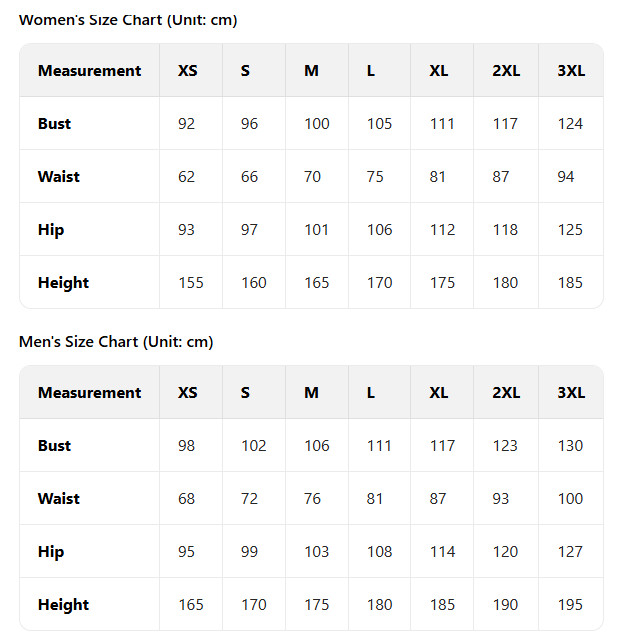Select the L header in Men's chart

tap(371, 393)
